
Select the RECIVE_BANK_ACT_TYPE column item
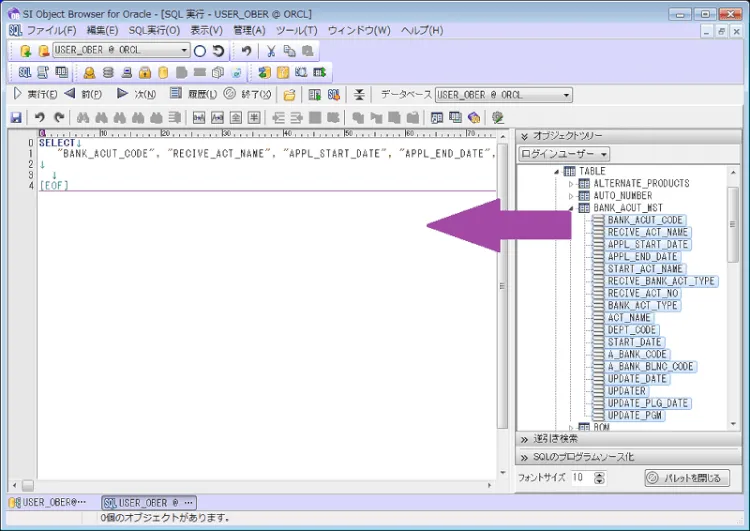click(661, 281)
